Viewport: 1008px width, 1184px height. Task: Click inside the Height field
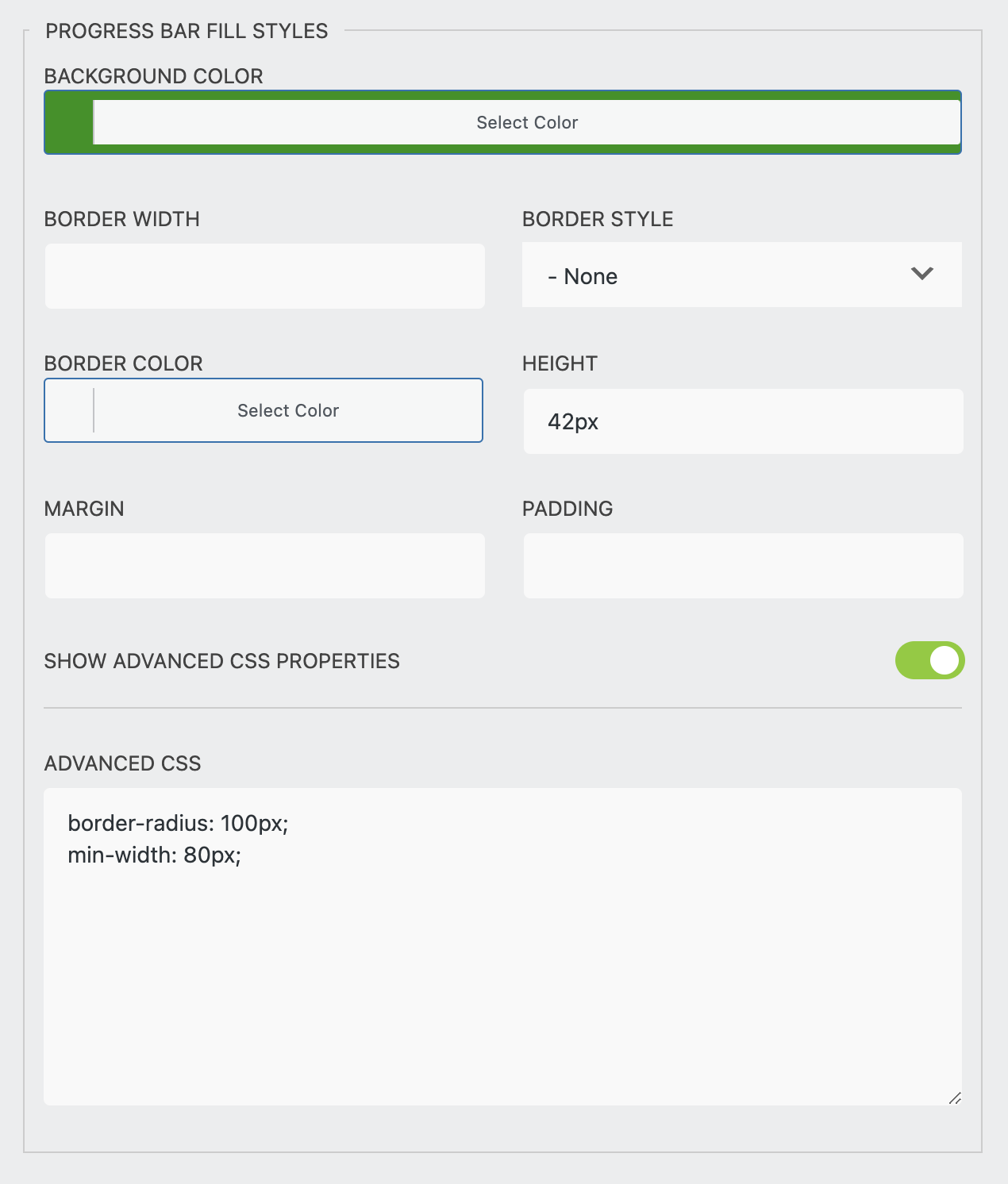pyautogui.click(x=741, y=421)
